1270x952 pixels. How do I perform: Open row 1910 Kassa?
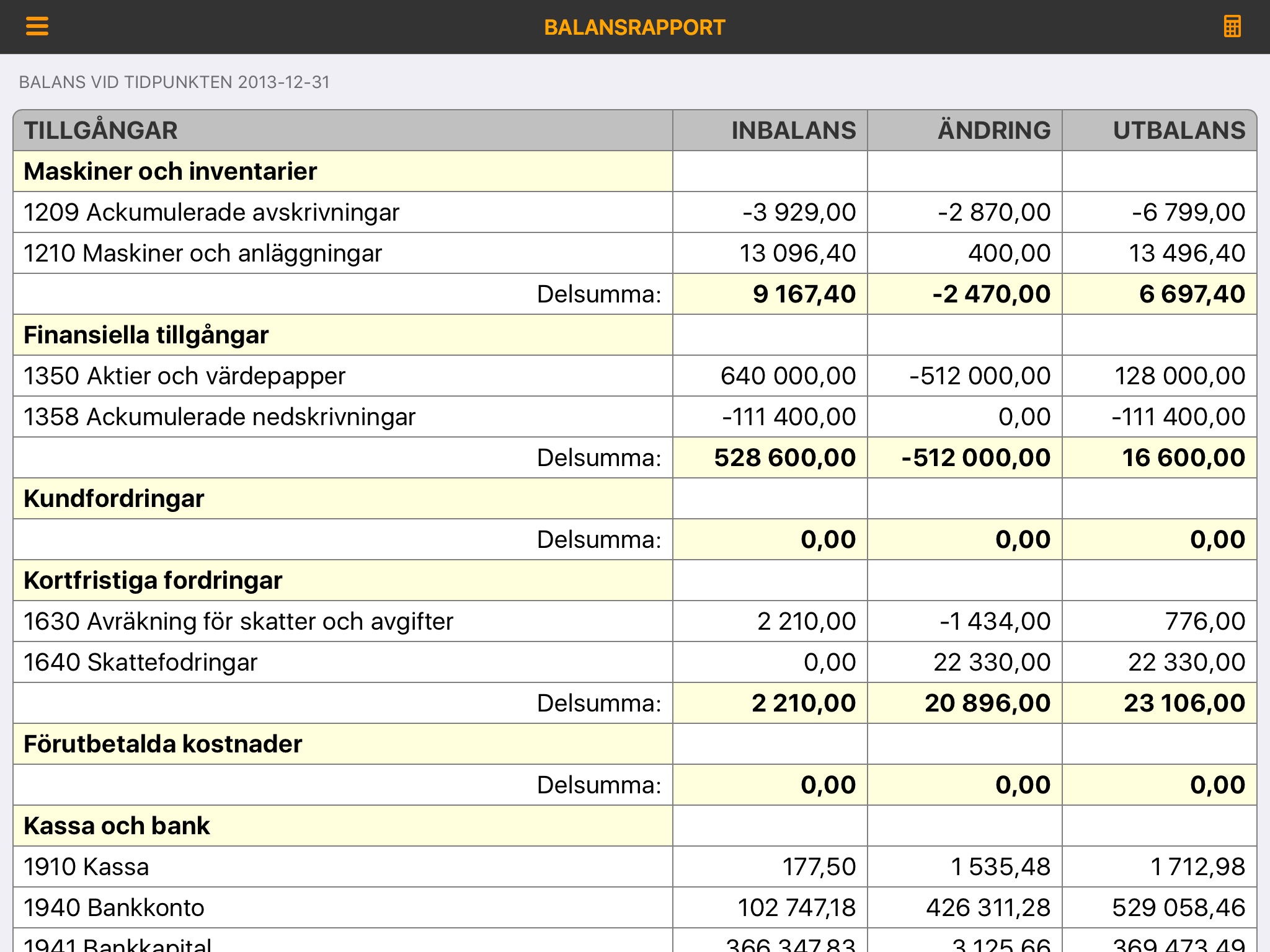(635, 866)
